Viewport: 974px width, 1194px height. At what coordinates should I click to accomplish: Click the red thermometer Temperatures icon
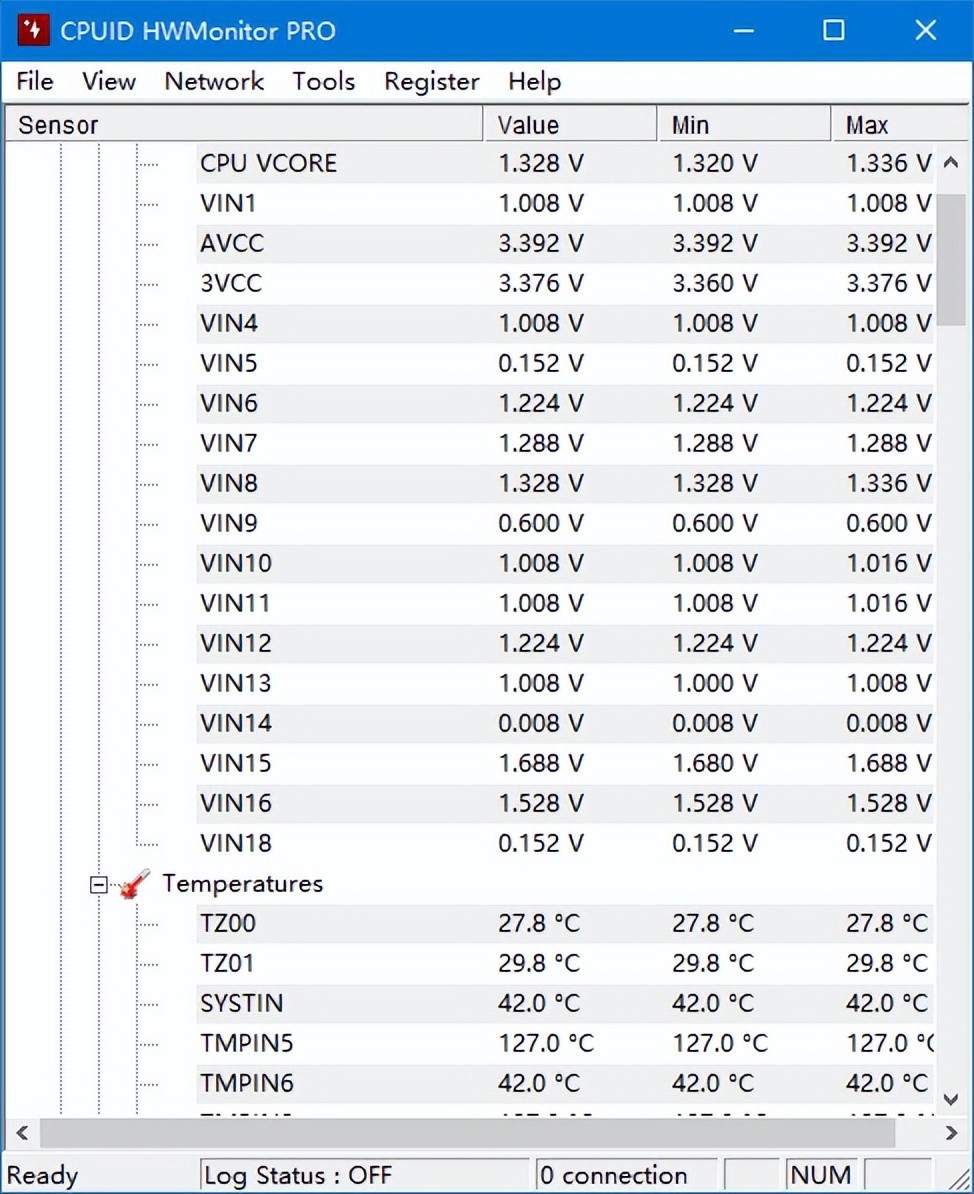(x=135, y=884)
